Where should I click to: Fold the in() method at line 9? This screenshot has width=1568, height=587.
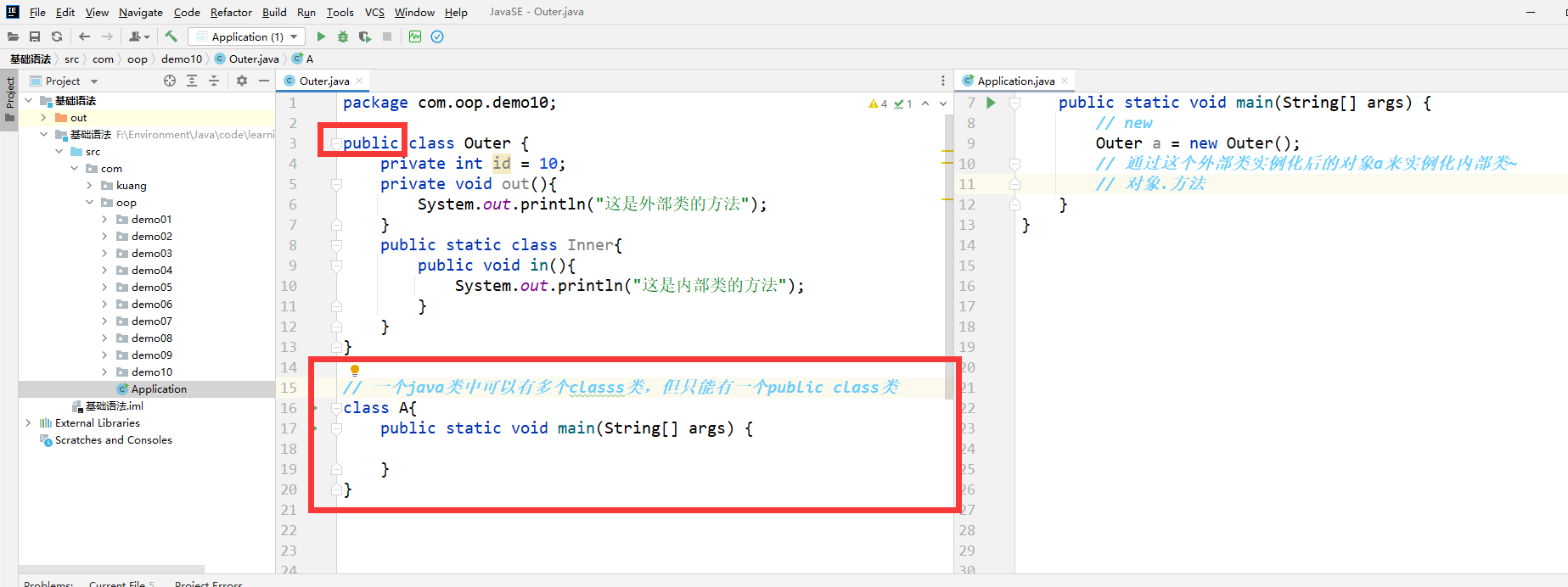pyautogui.click(x=336, y=266)
